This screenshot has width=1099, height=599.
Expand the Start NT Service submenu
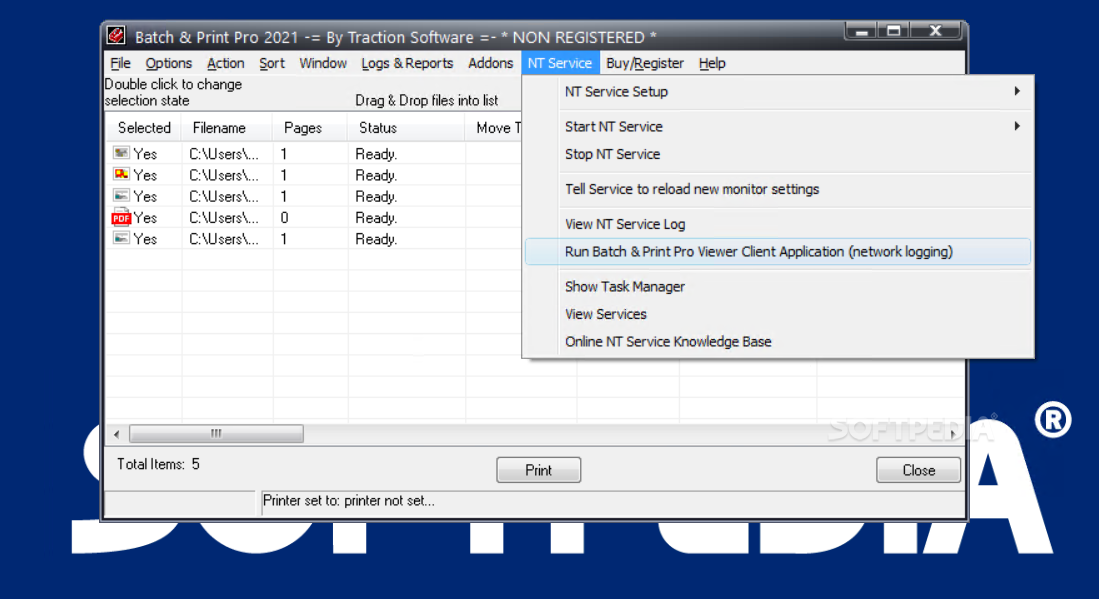(x=778, y=127)
